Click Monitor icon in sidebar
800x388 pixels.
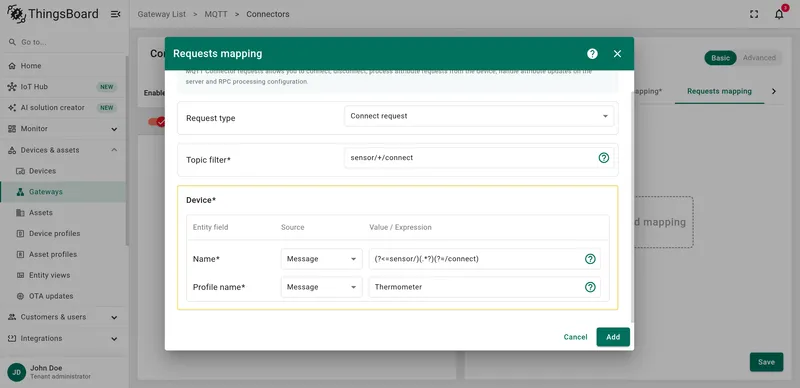12,129
